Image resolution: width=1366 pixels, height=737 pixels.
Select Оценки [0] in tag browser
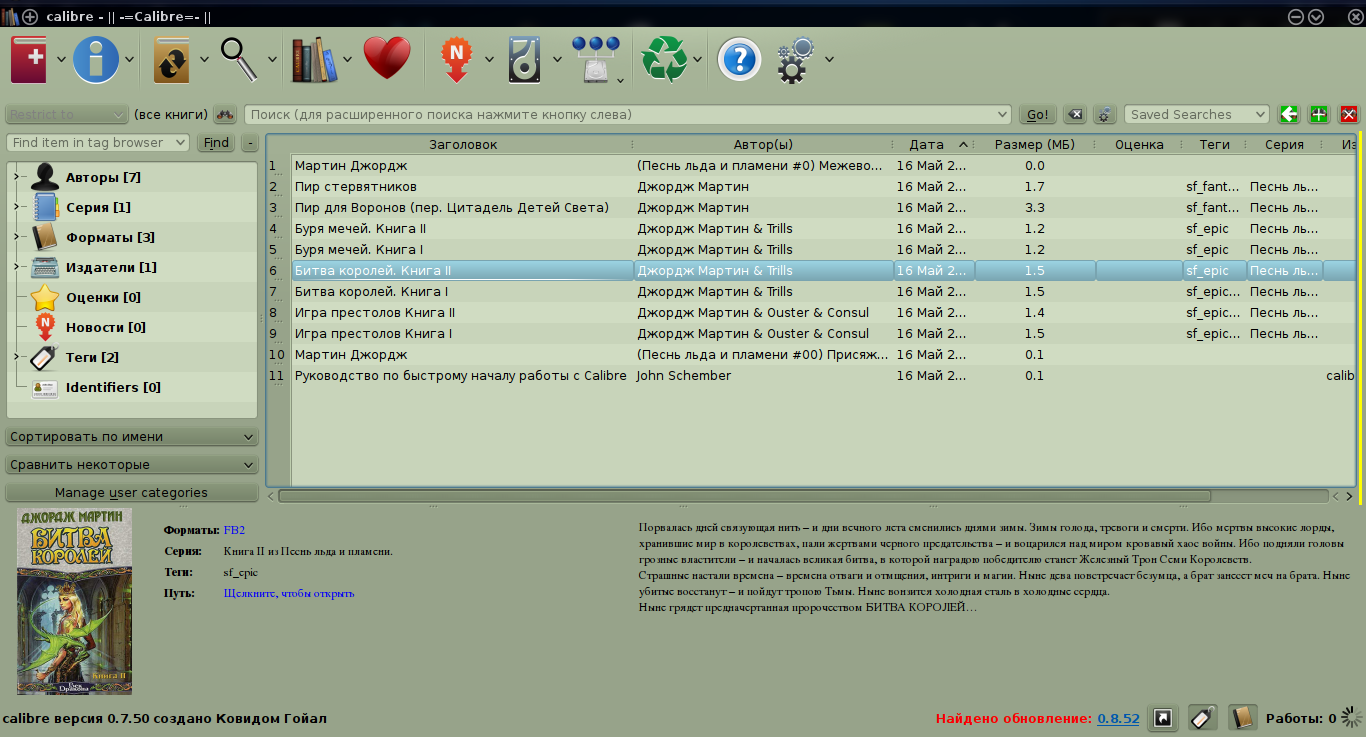[103, 298]
